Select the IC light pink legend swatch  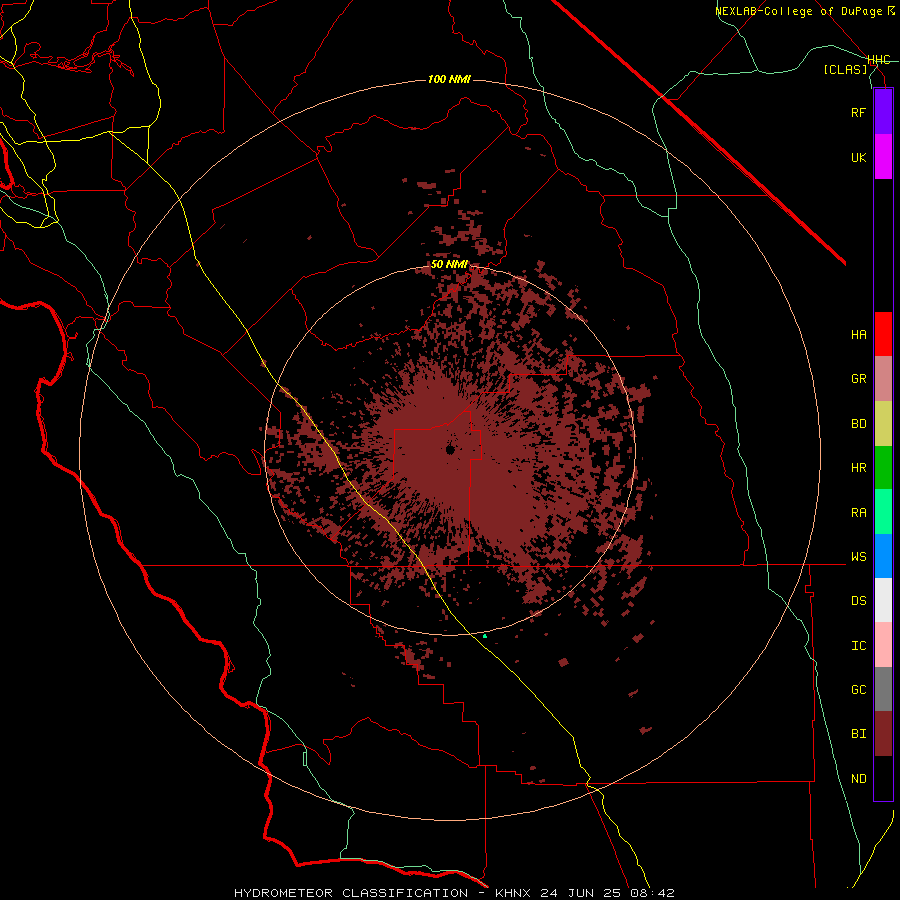click(x=883, y=645)
